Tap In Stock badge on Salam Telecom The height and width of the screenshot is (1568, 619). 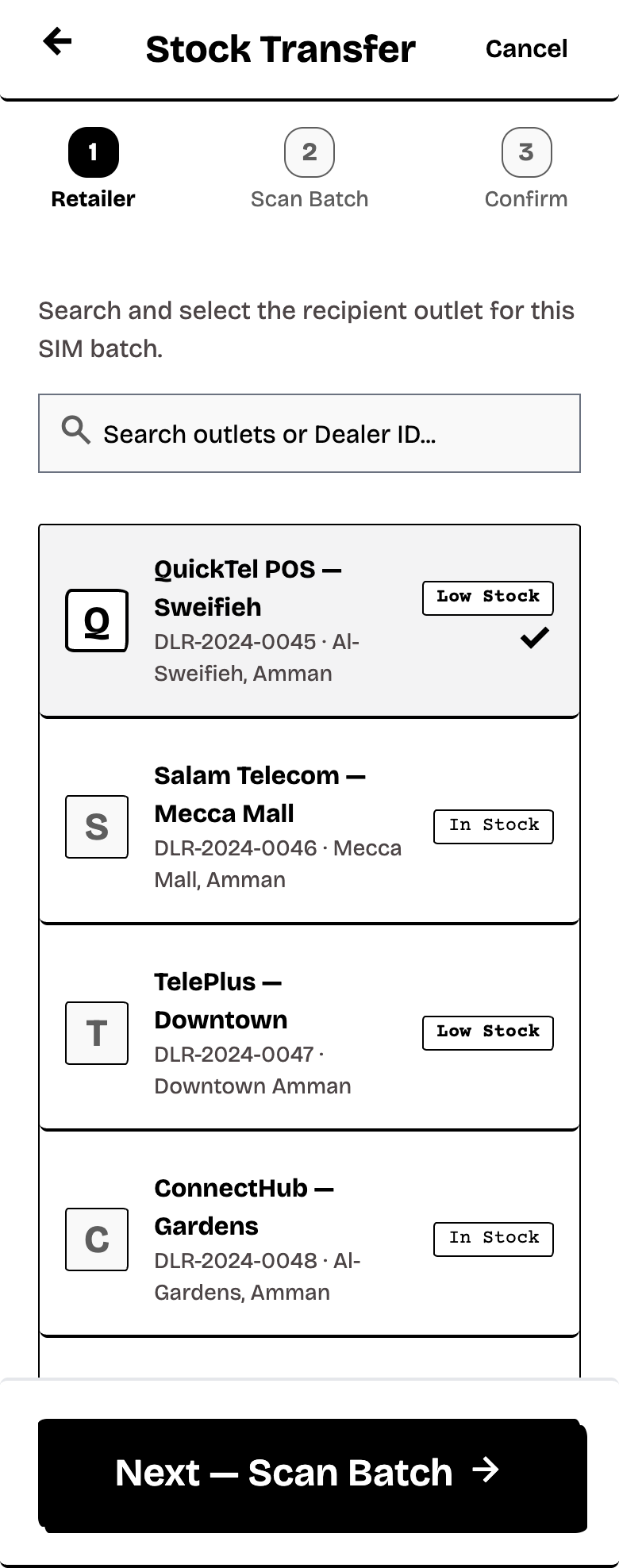(x=494, y=826)
